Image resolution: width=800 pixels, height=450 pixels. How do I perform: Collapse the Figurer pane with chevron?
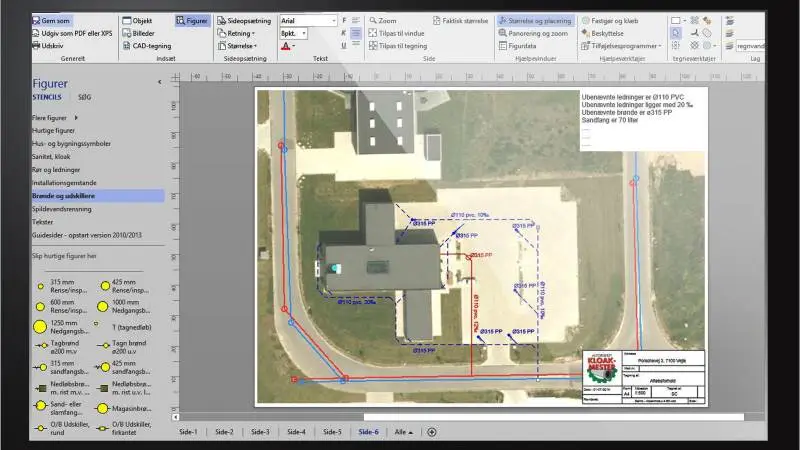click(x=160, y=82)
